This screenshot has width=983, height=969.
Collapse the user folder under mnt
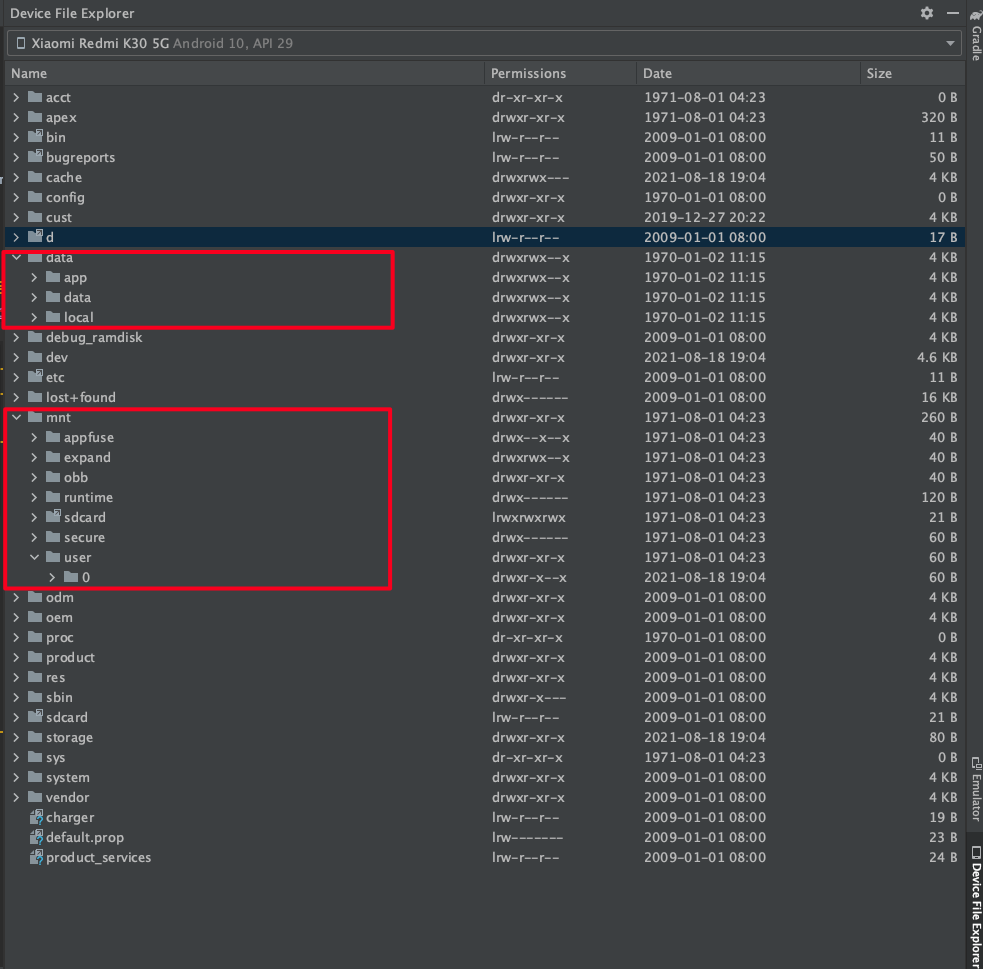[34, 557]
